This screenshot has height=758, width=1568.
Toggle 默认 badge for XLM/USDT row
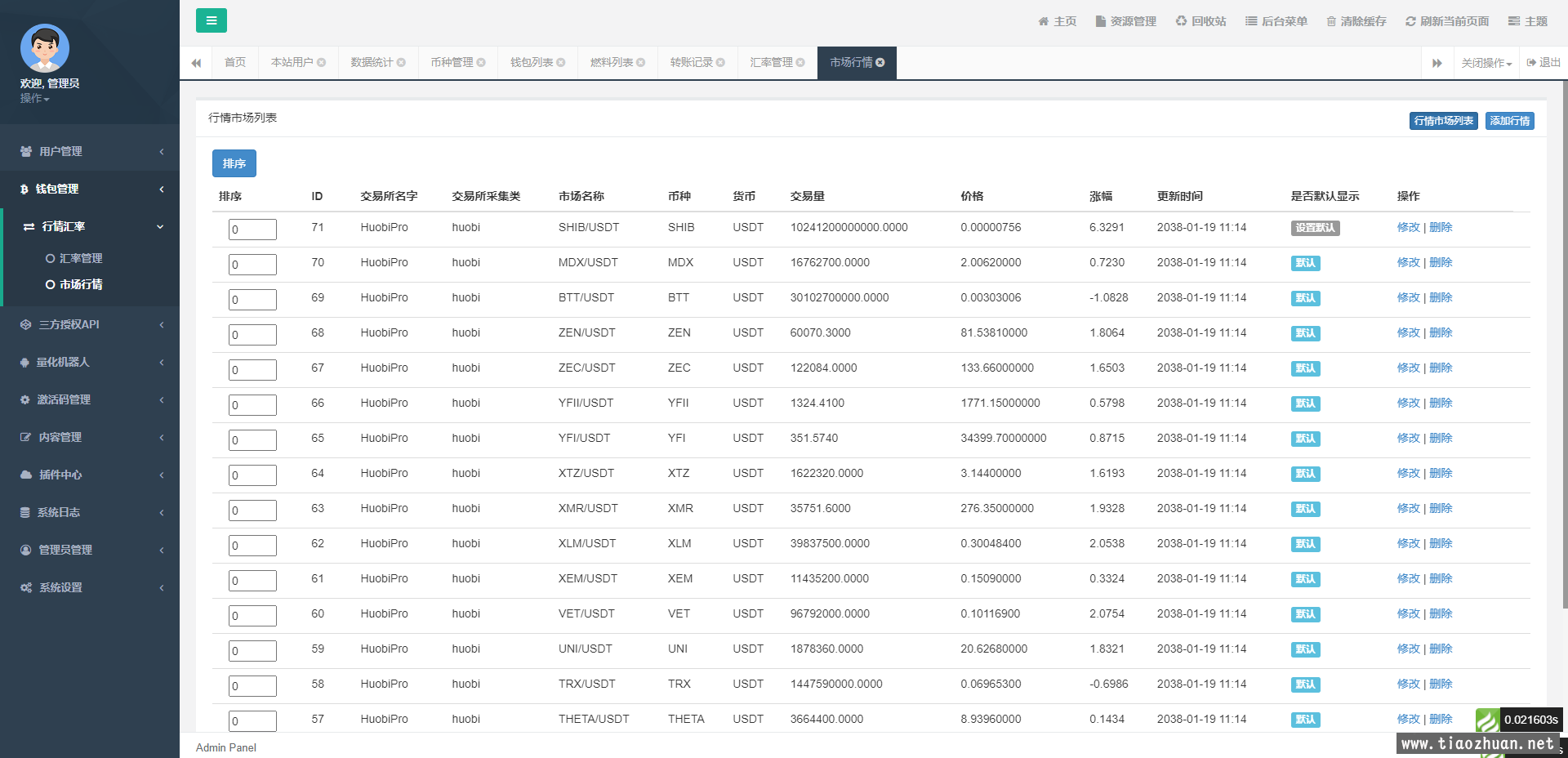click(1306, 544)
